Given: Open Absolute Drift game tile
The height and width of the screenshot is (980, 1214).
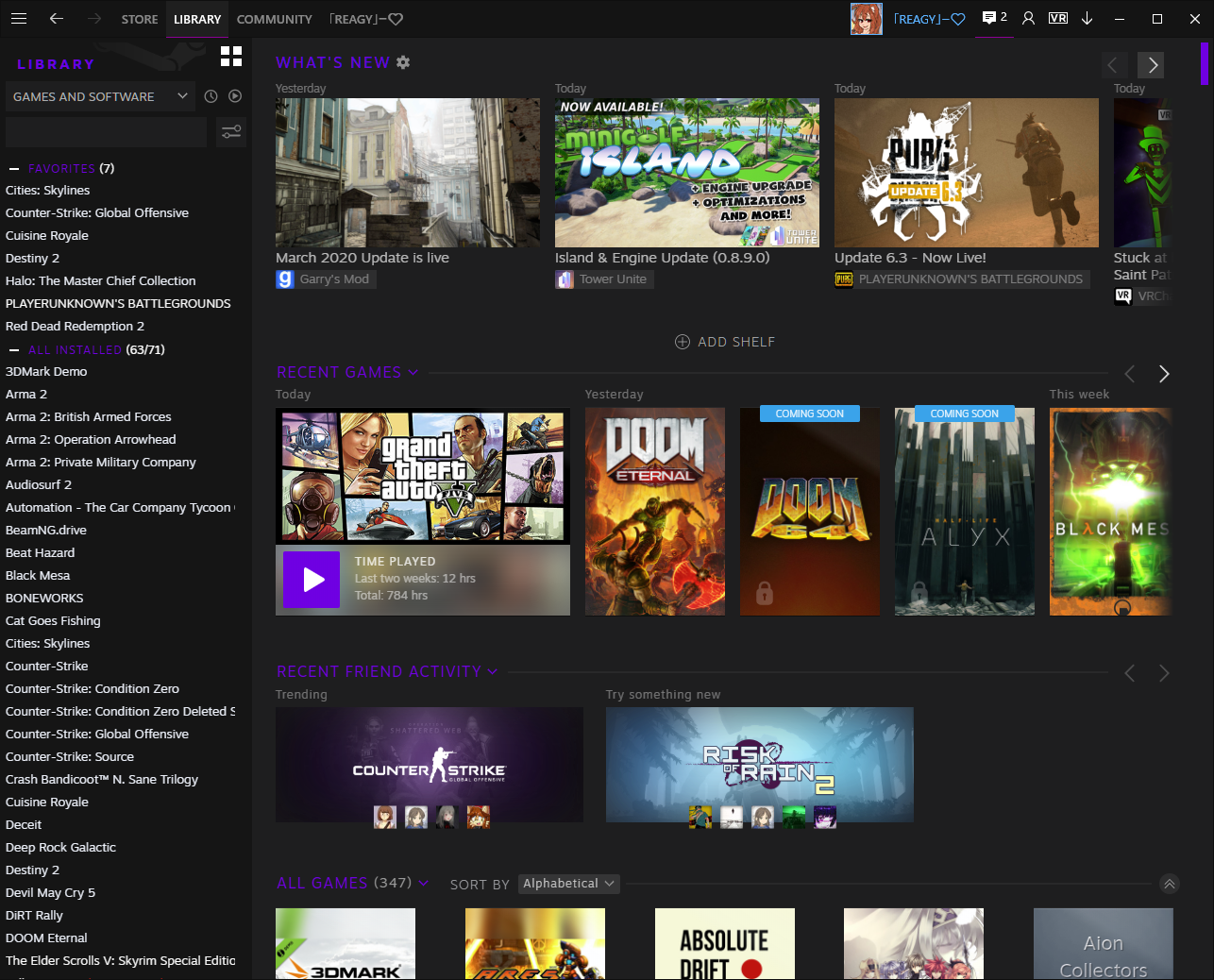Looking at the screenshot, I should (725, 944).
